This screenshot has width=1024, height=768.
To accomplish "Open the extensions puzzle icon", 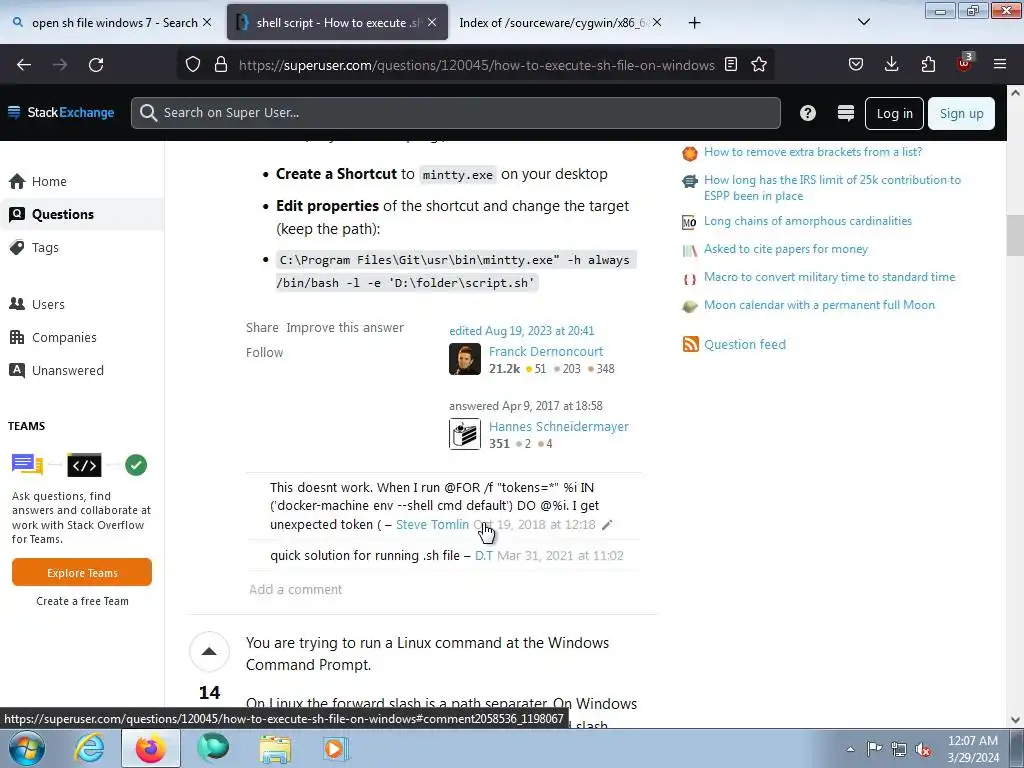I will point(928,64).
